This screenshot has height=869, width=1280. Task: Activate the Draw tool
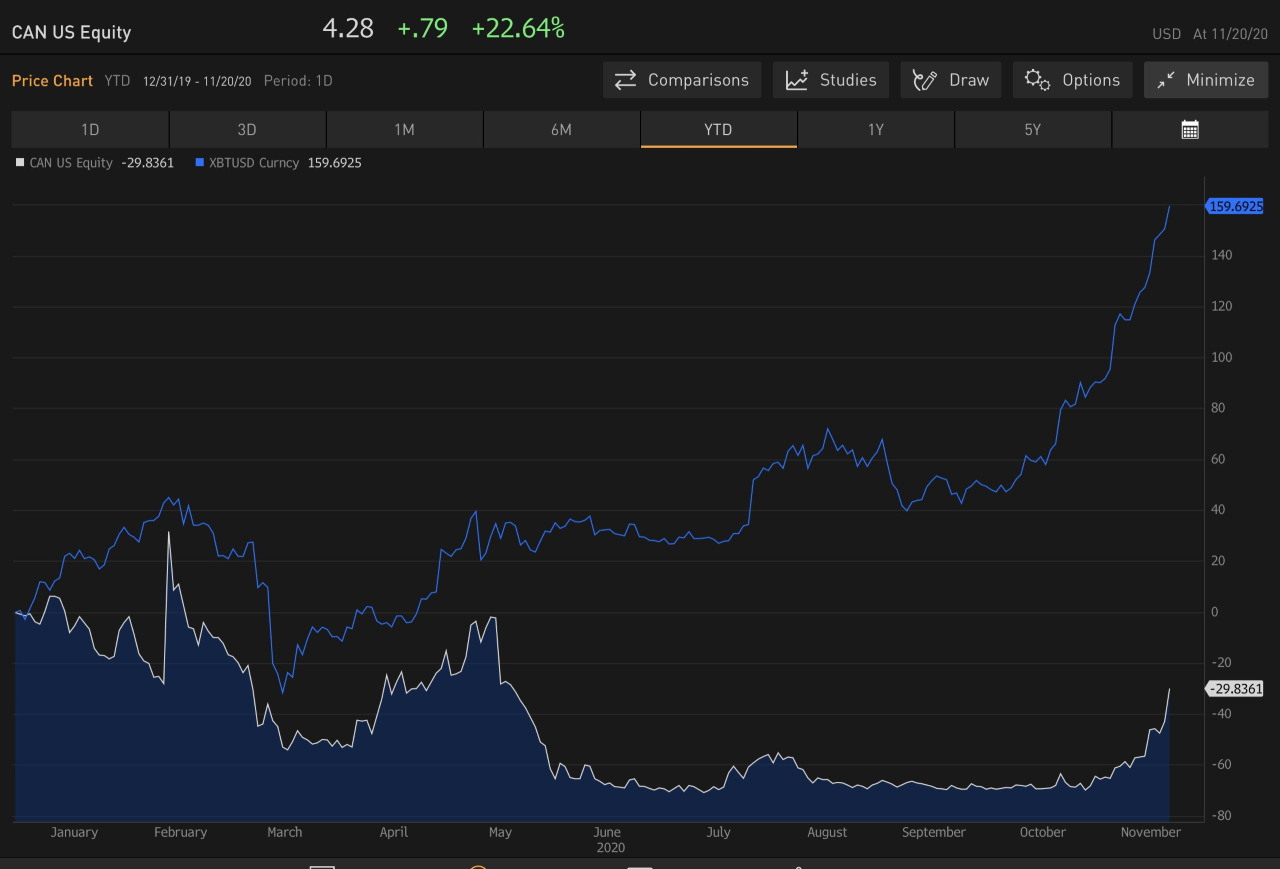click(x=951, y=80)
